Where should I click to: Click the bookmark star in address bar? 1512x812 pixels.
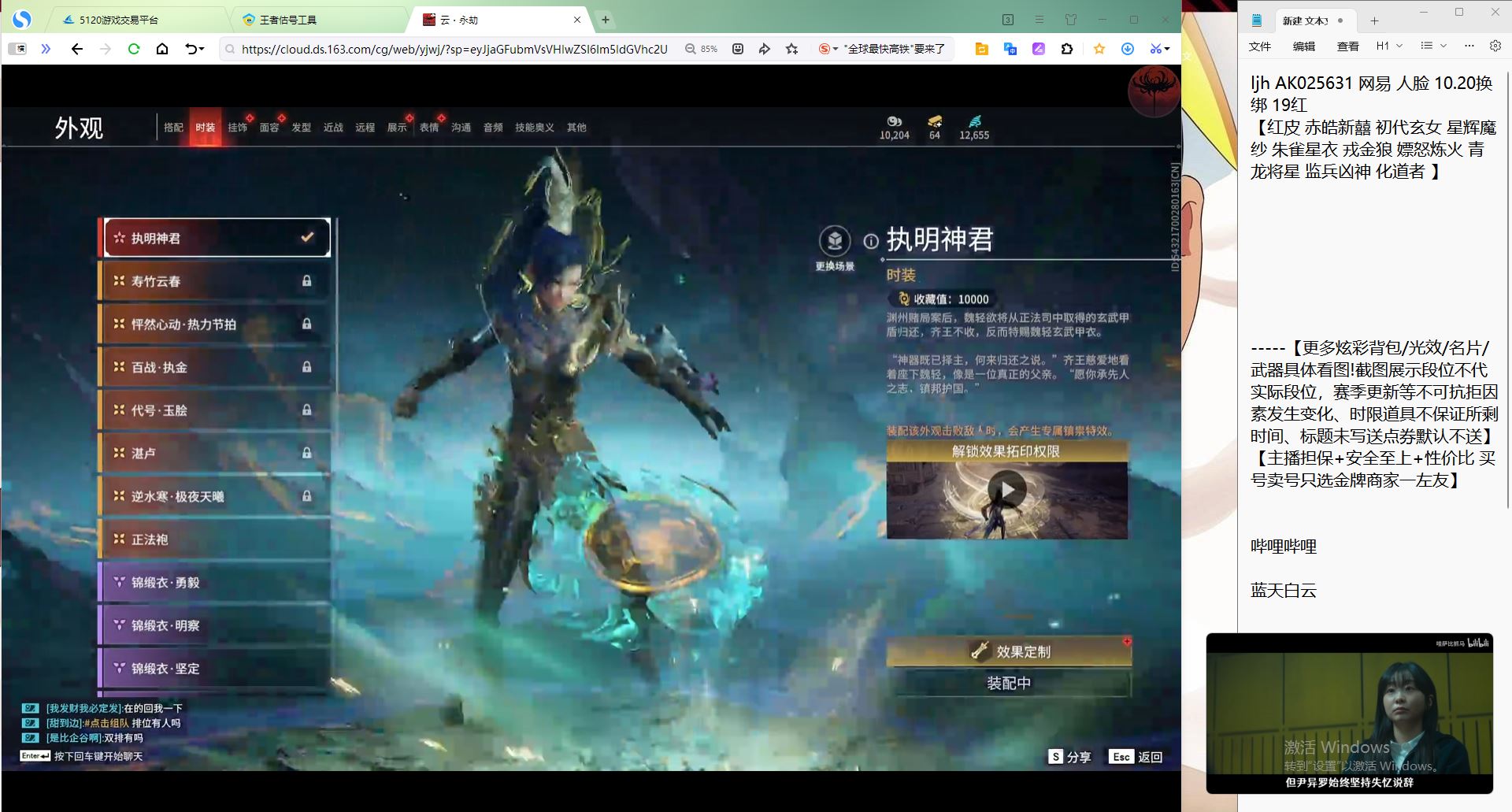[x=791, y=49]
